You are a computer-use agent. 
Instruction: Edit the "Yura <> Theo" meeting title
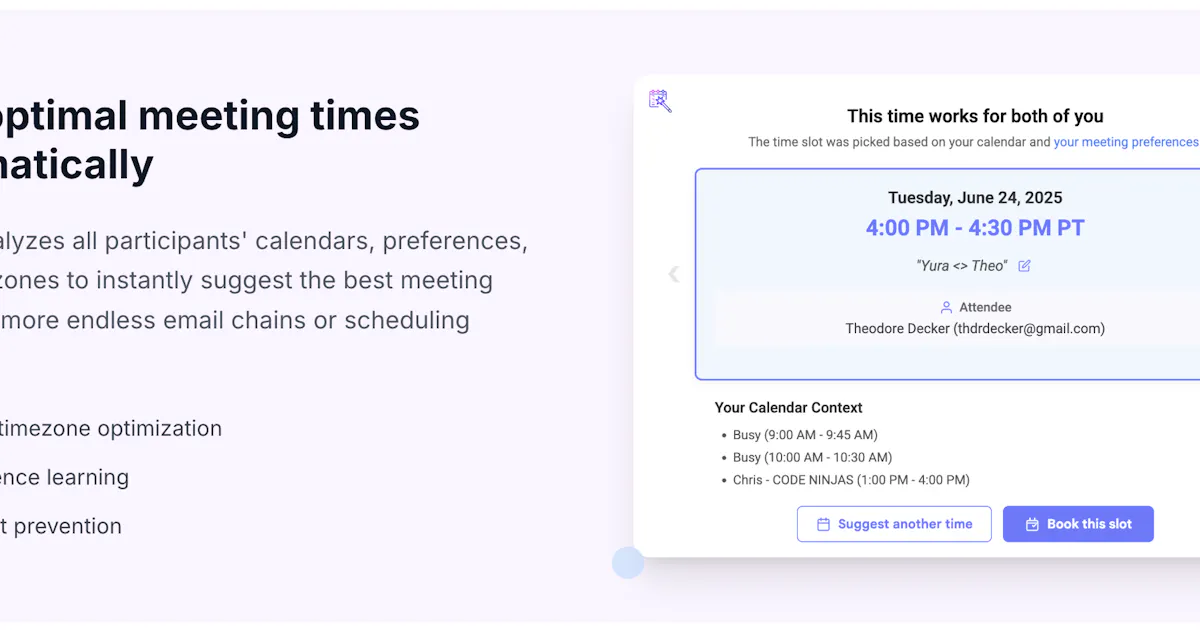pyautogui.click(x=1024, y=266)
